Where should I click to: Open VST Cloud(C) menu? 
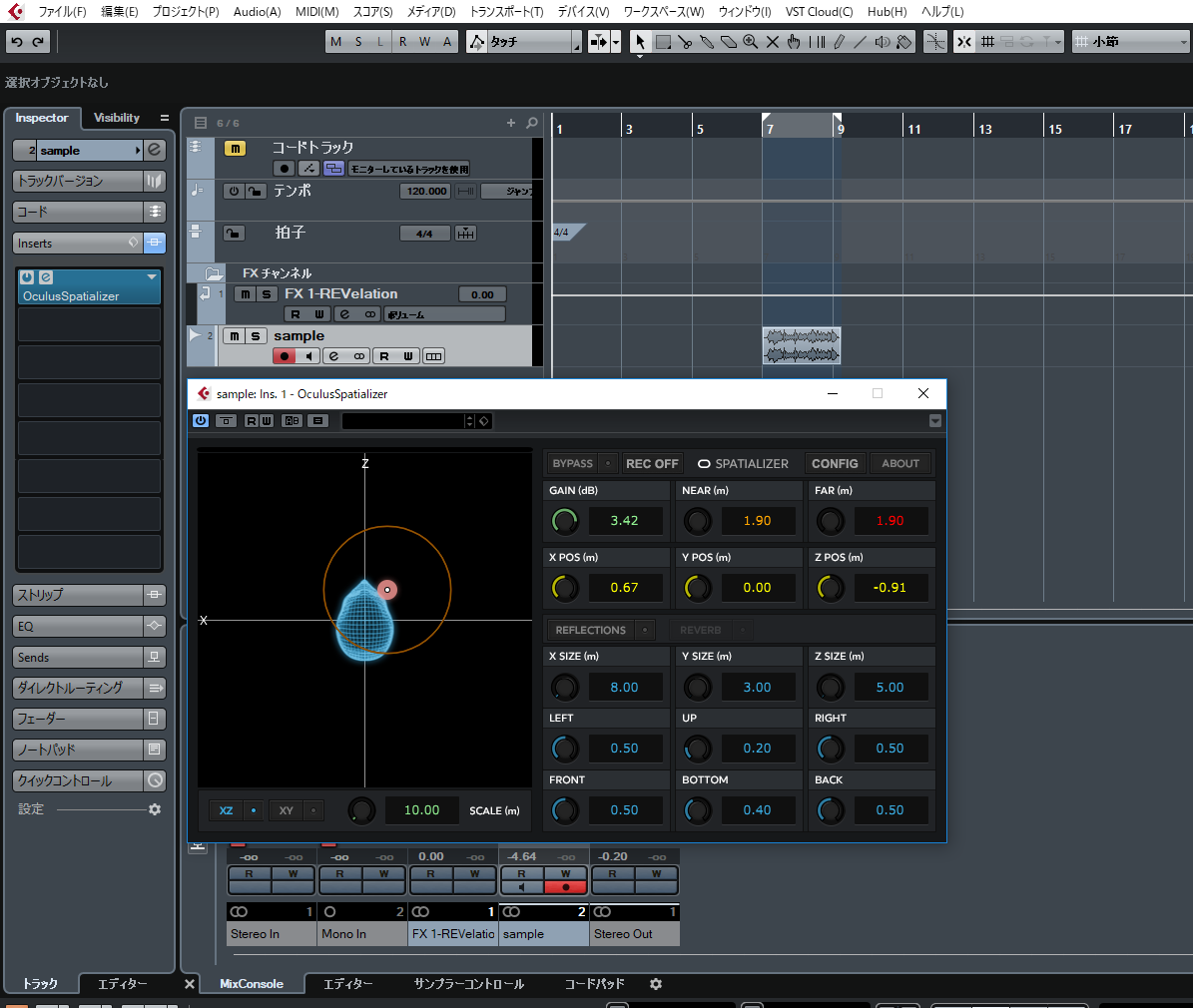click(819, 11)
